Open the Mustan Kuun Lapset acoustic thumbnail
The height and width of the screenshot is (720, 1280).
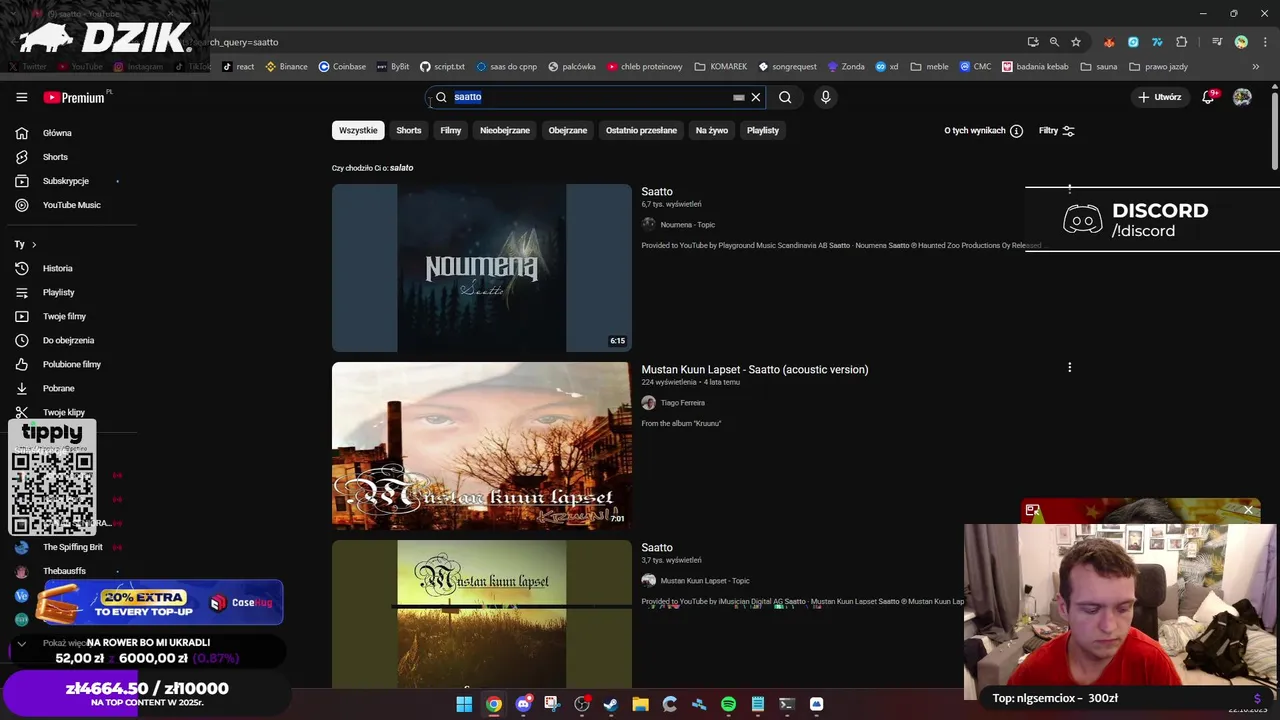[482, 446]
